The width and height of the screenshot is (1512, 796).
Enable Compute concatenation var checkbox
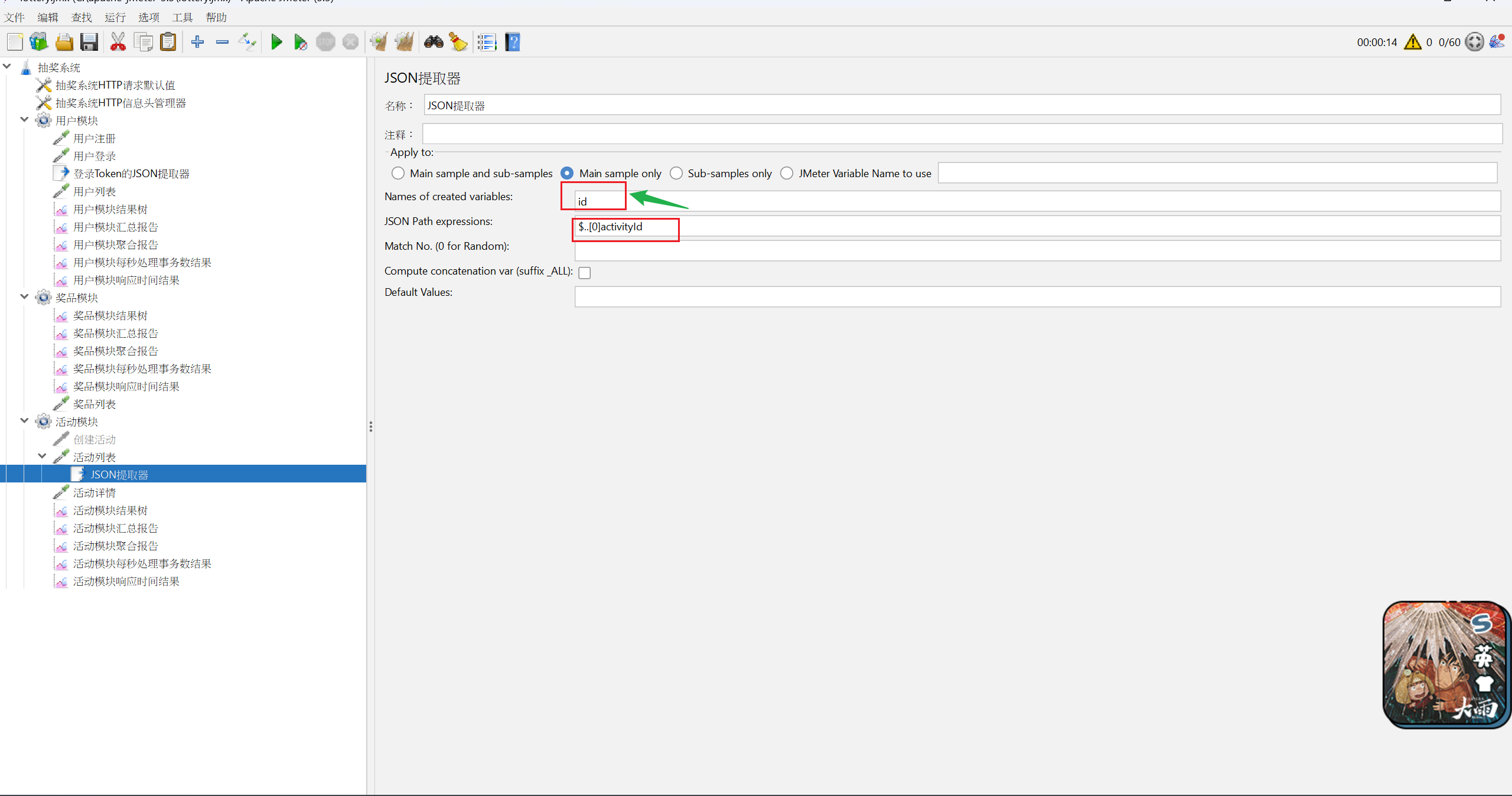coord(585,272)
